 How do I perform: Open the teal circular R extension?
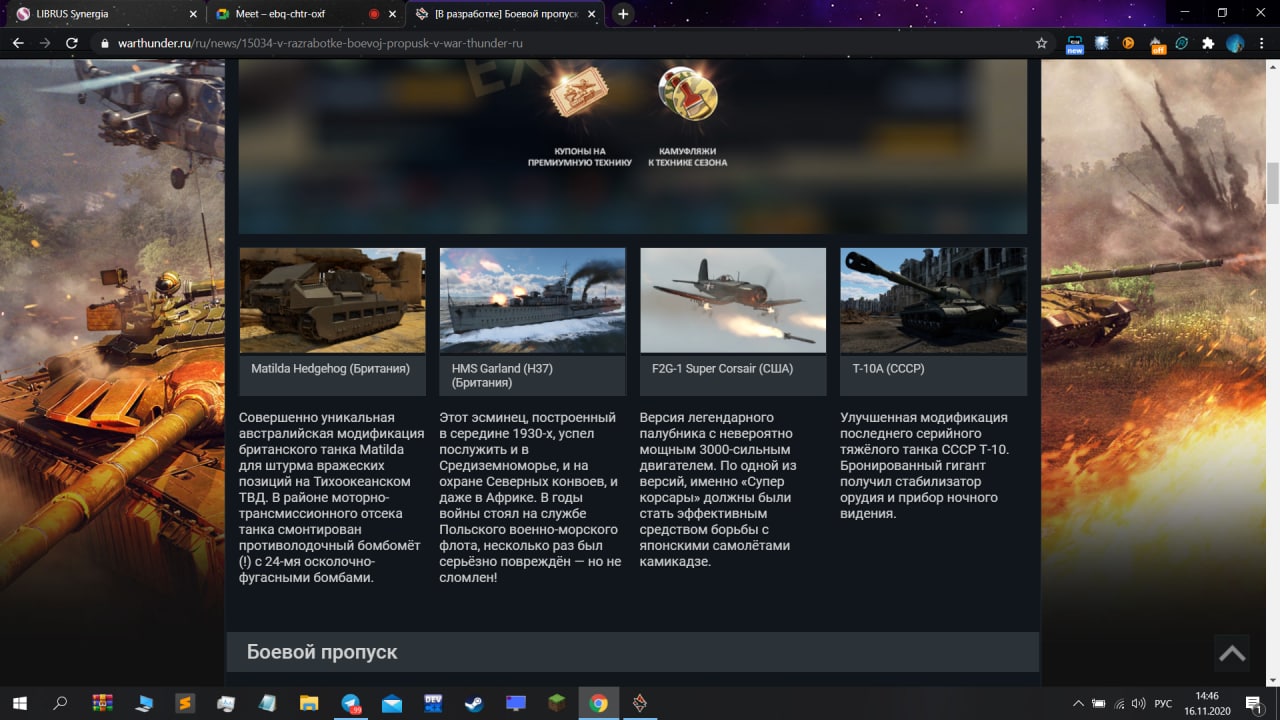click(x=1182, y=43)
